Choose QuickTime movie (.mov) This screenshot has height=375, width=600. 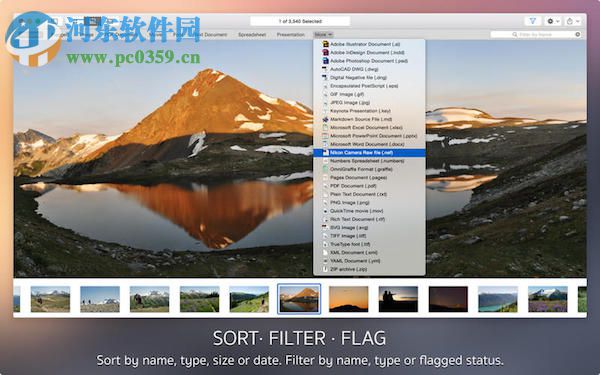pyautogui.click(x=369, y=211)
